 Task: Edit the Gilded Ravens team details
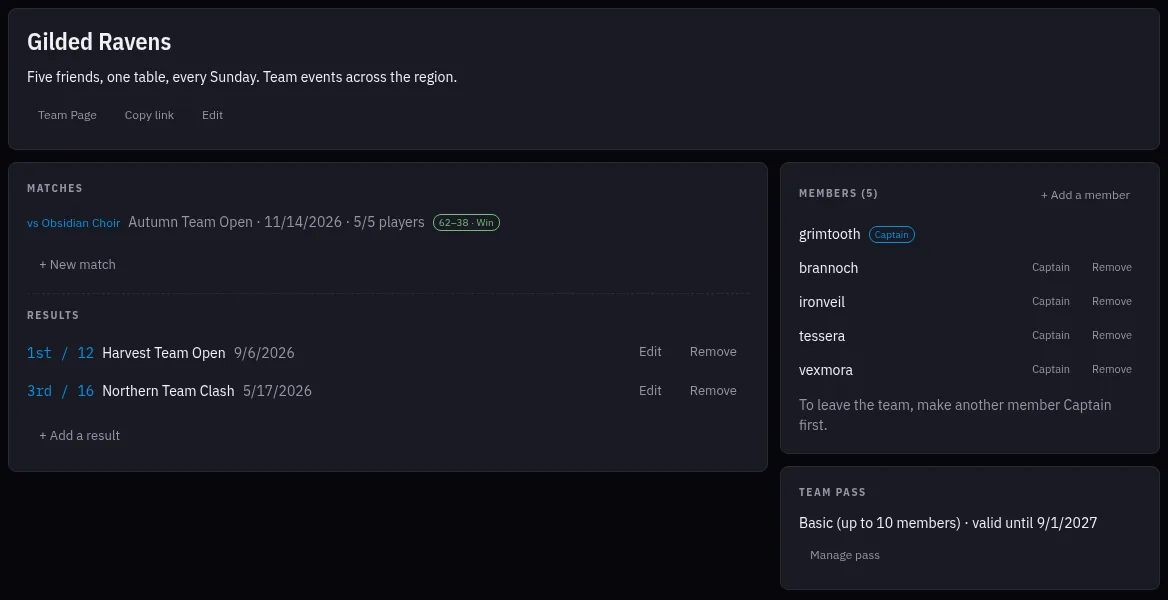[x=212, y=115]
